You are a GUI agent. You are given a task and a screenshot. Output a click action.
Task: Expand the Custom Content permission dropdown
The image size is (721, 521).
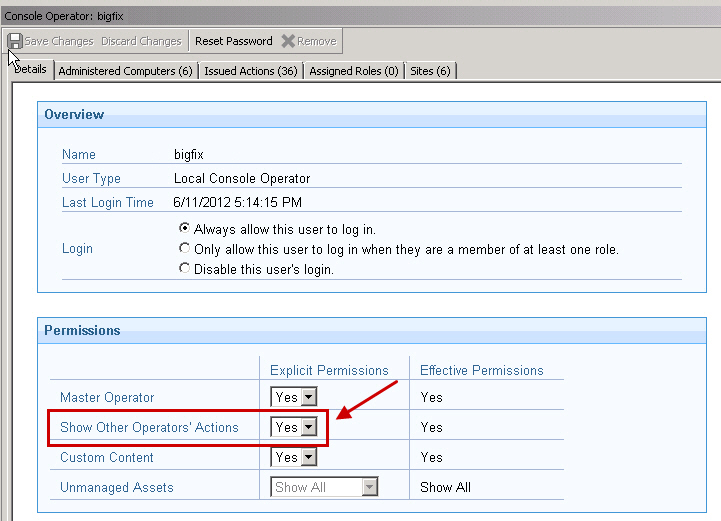(308, 457)
